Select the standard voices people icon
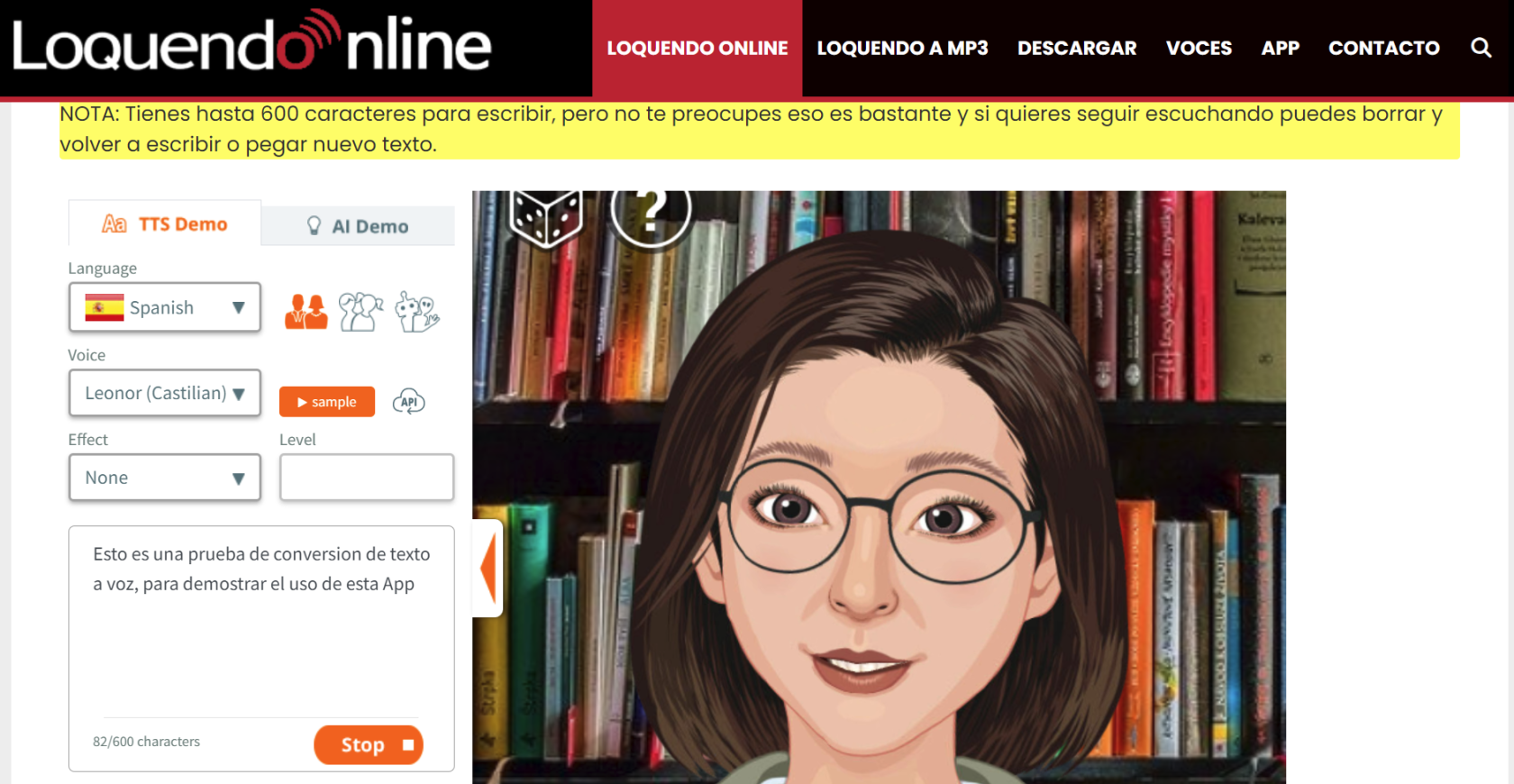The height and width of the screenshot is (784, 1514). tap(306, 312)
